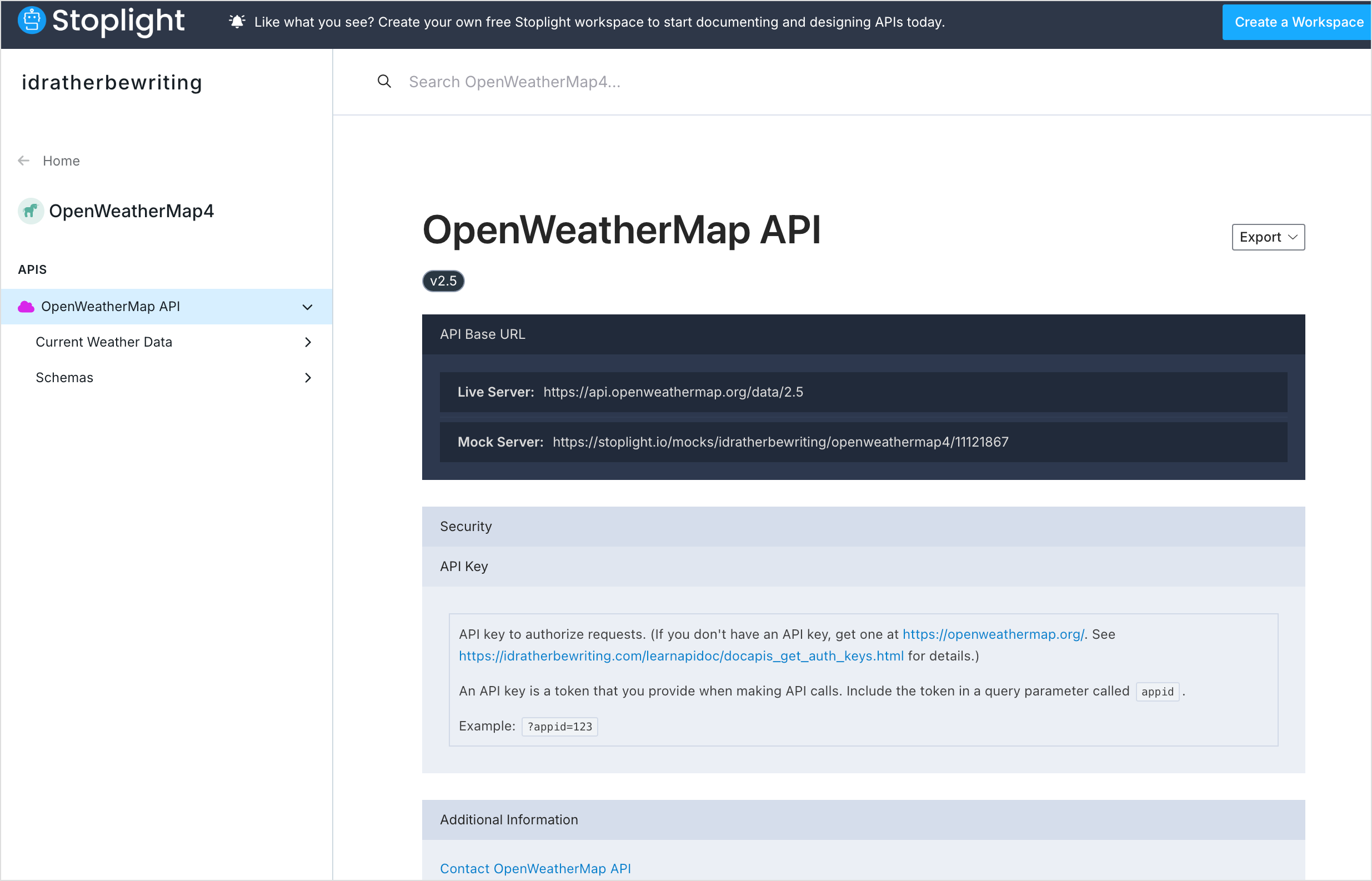Viewport: 1372px width, 881px height.
Task: Open the https://openweathermap.org/ link
Action: [993, 634]
